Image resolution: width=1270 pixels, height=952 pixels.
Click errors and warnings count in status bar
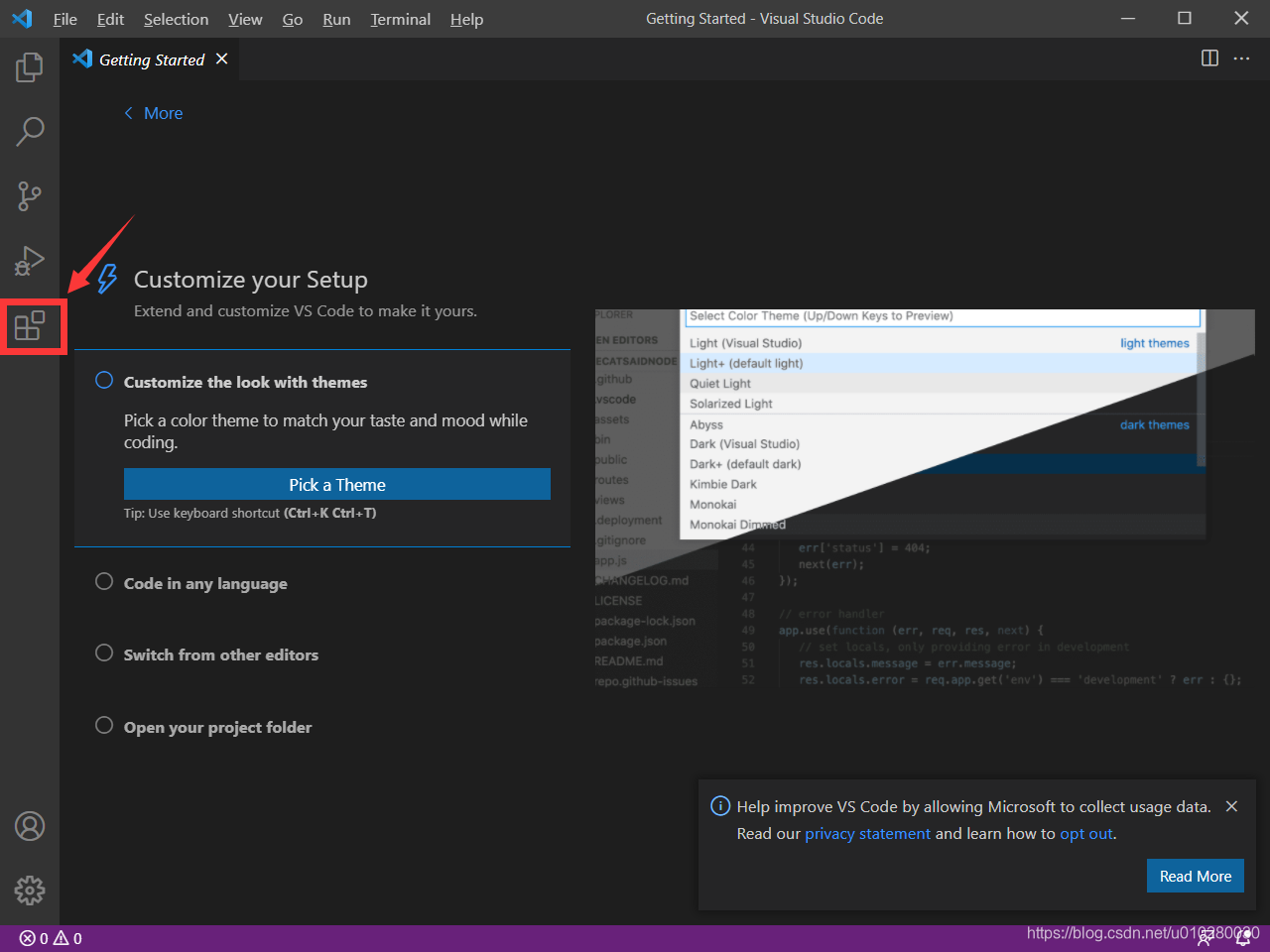pos(51,938)
